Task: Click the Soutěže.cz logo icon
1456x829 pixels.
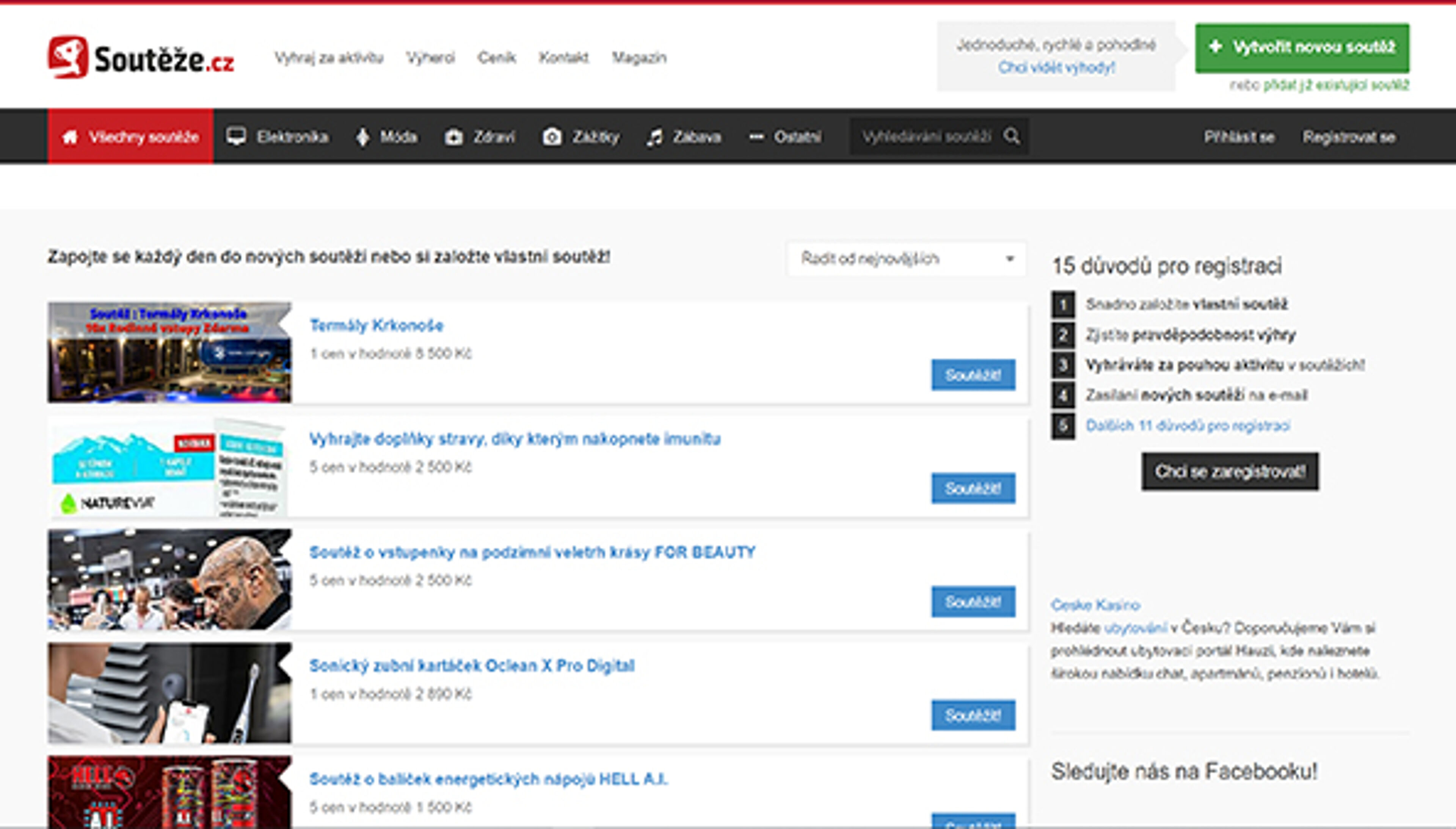Action: pos(68,57)
